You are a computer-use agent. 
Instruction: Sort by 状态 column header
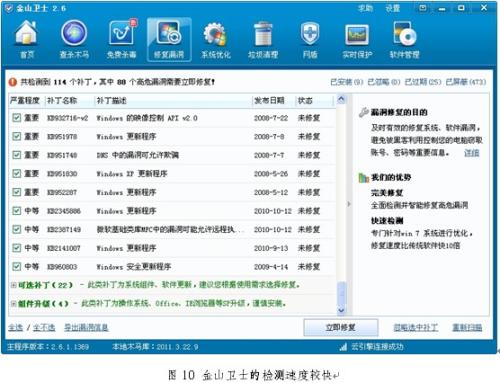[305, 100]
